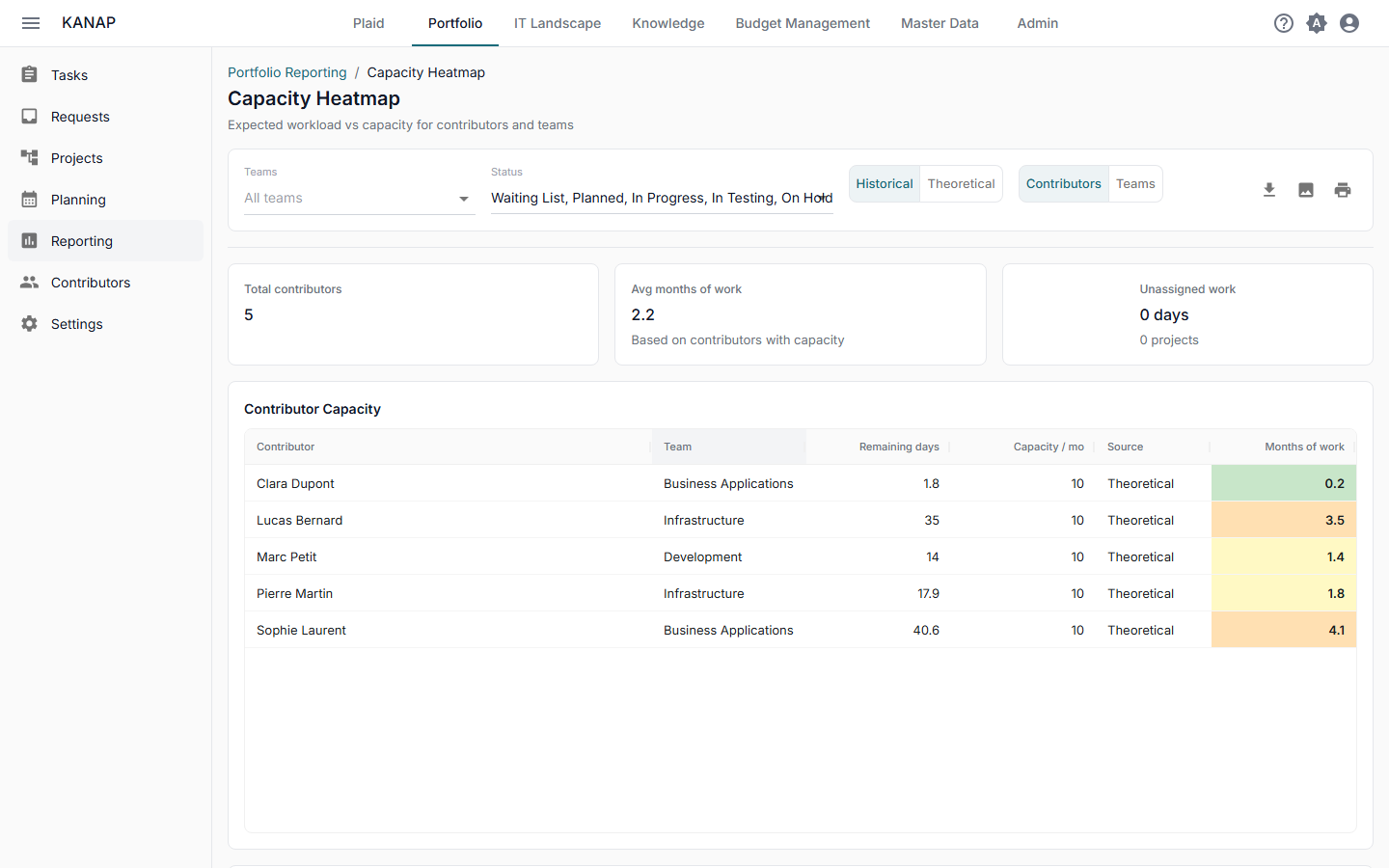Sort by the Capacity / mo column header

click(x=1022, y=447)
